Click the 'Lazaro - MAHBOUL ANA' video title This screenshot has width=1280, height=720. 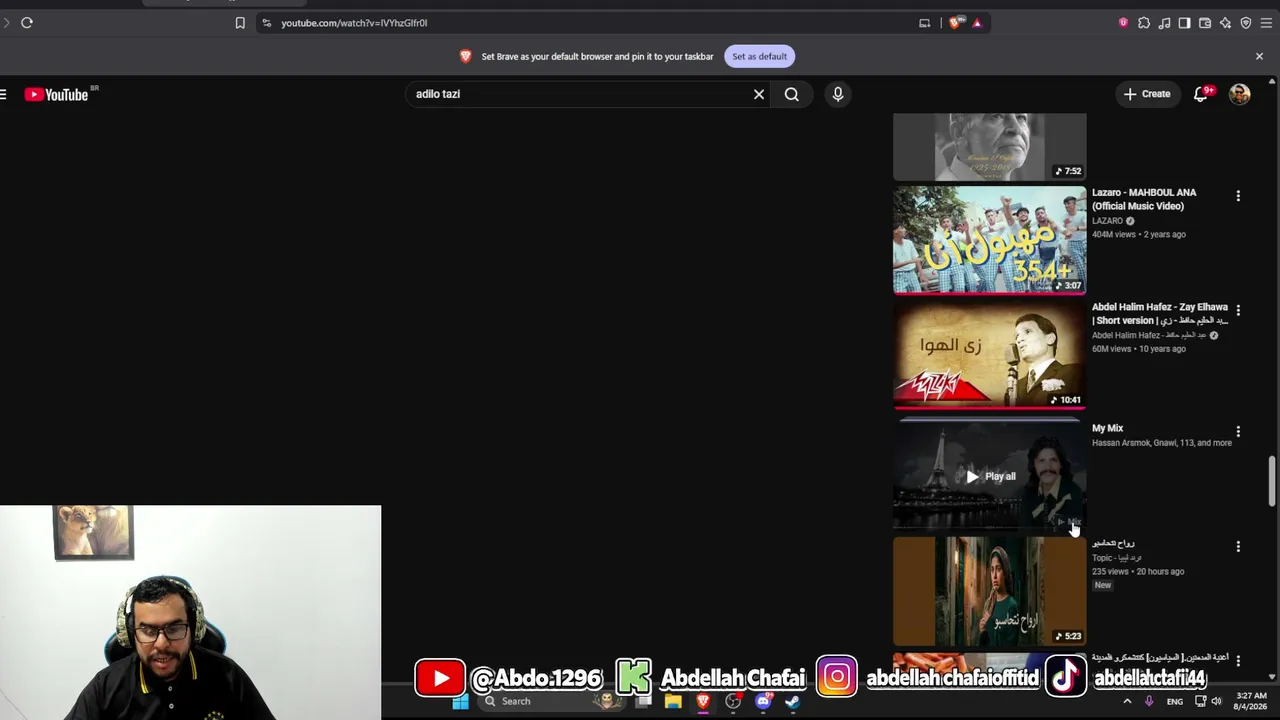pyautogui.click(x=1144, y=199)
